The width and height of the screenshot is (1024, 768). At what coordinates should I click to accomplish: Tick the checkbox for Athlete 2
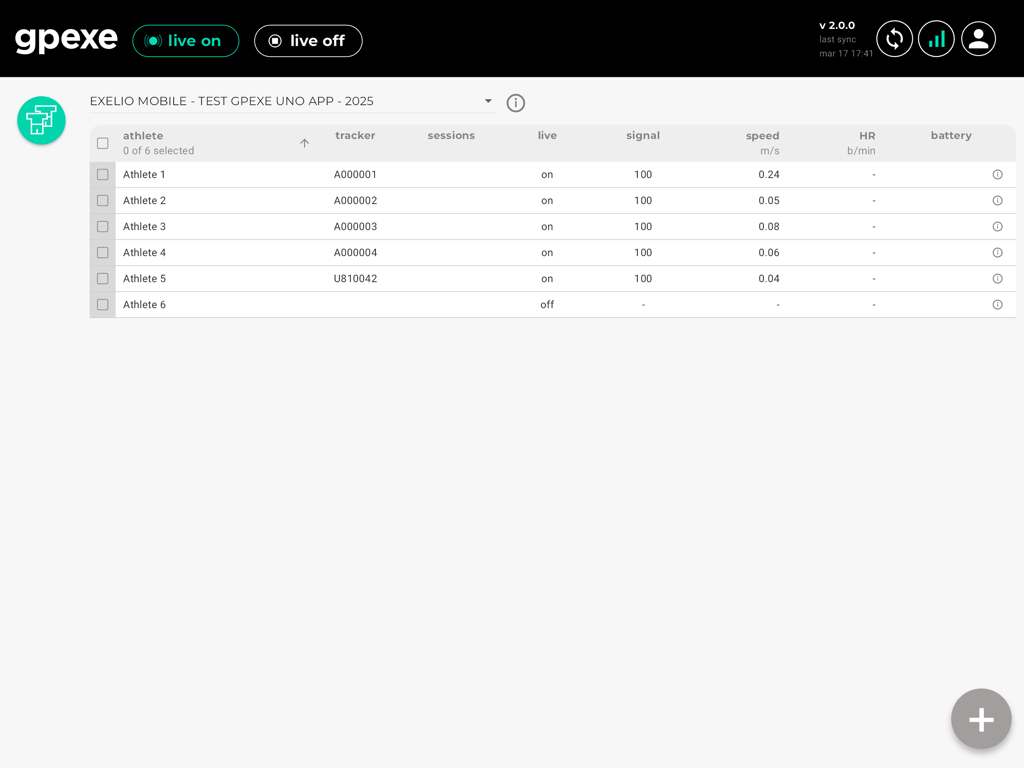[x=102, y=200]
